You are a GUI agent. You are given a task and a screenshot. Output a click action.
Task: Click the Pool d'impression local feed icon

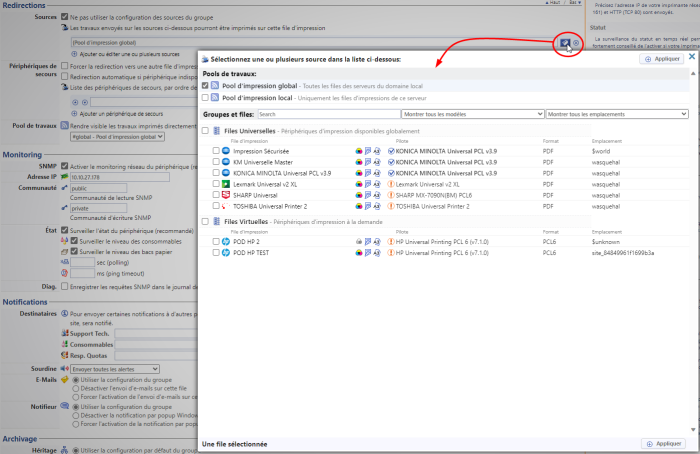pyautogui.click(x=215, y=98)
